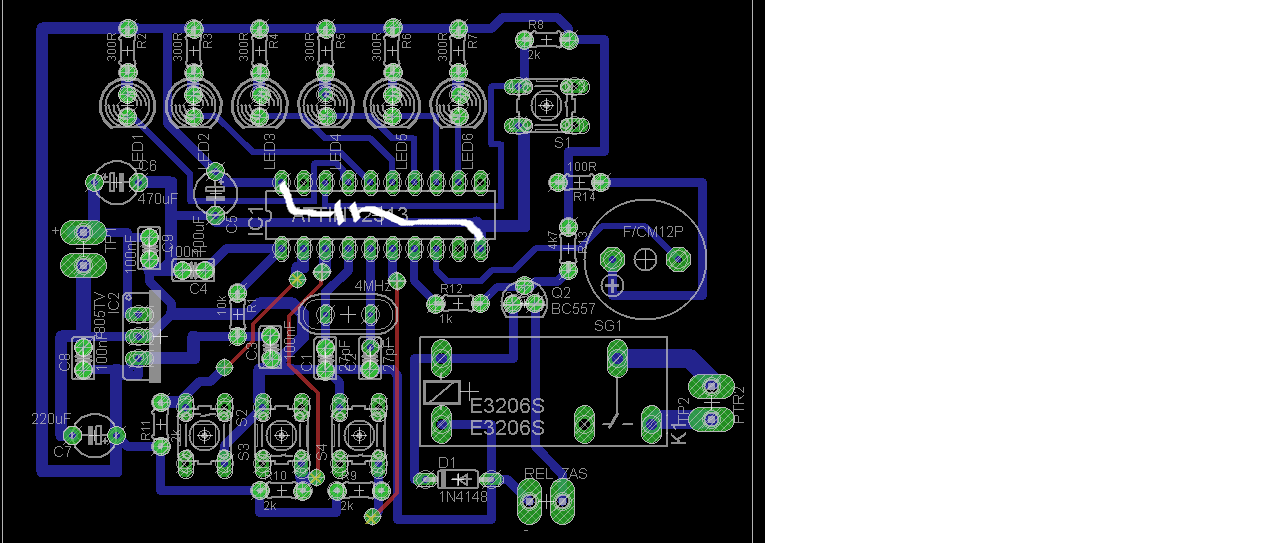Click the 4k7 resistor R13

click(568, 248)
